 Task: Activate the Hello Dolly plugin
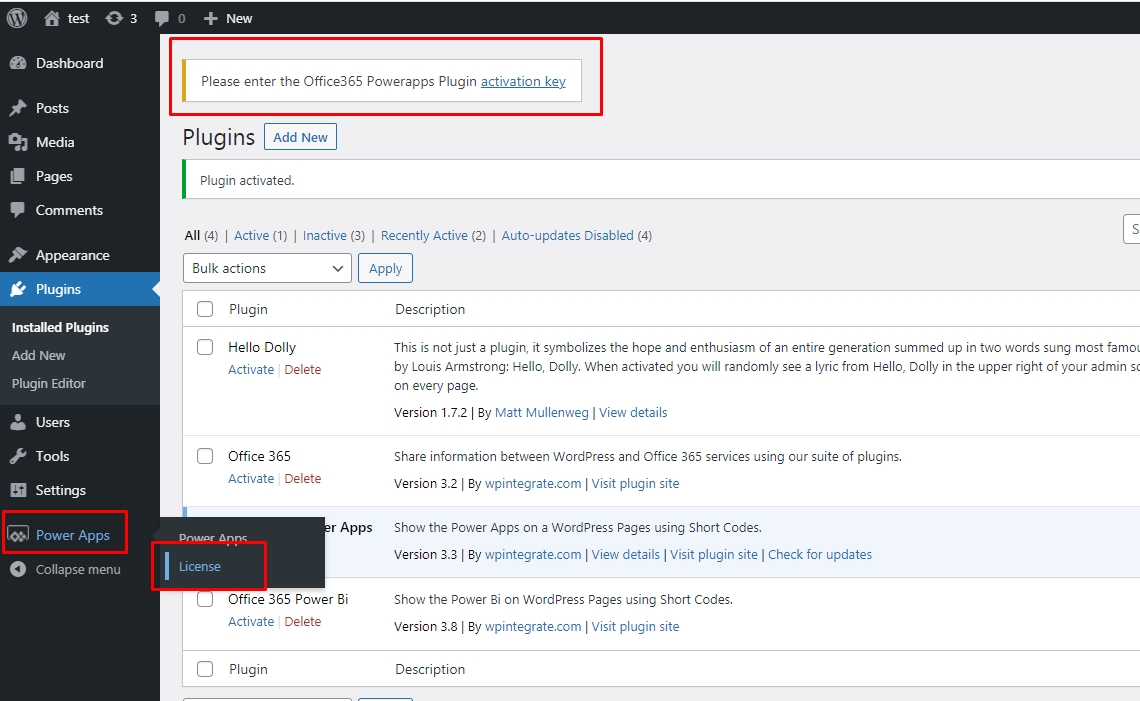pyautogui.click(x=251, y=369)
